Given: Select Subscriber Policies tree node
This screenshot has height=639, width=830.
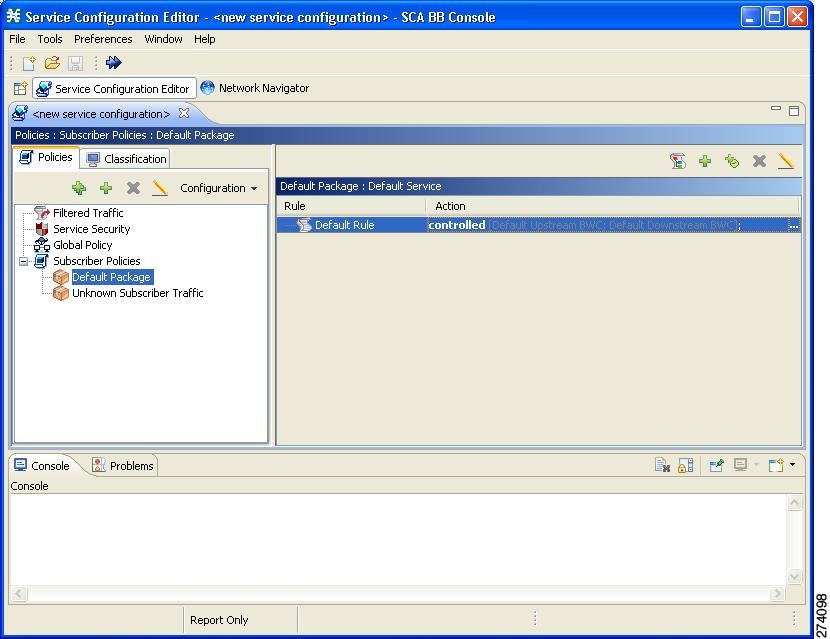Looking at the screenshot, I should (96, 261).
